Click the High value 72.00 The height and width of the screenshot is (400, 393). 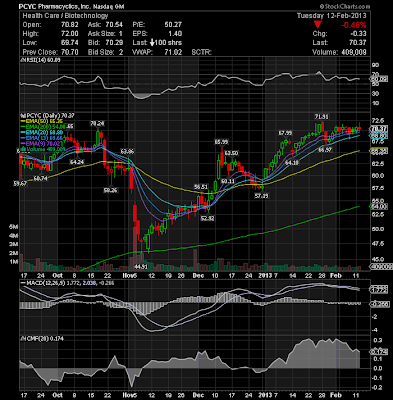tap(70, 34)
